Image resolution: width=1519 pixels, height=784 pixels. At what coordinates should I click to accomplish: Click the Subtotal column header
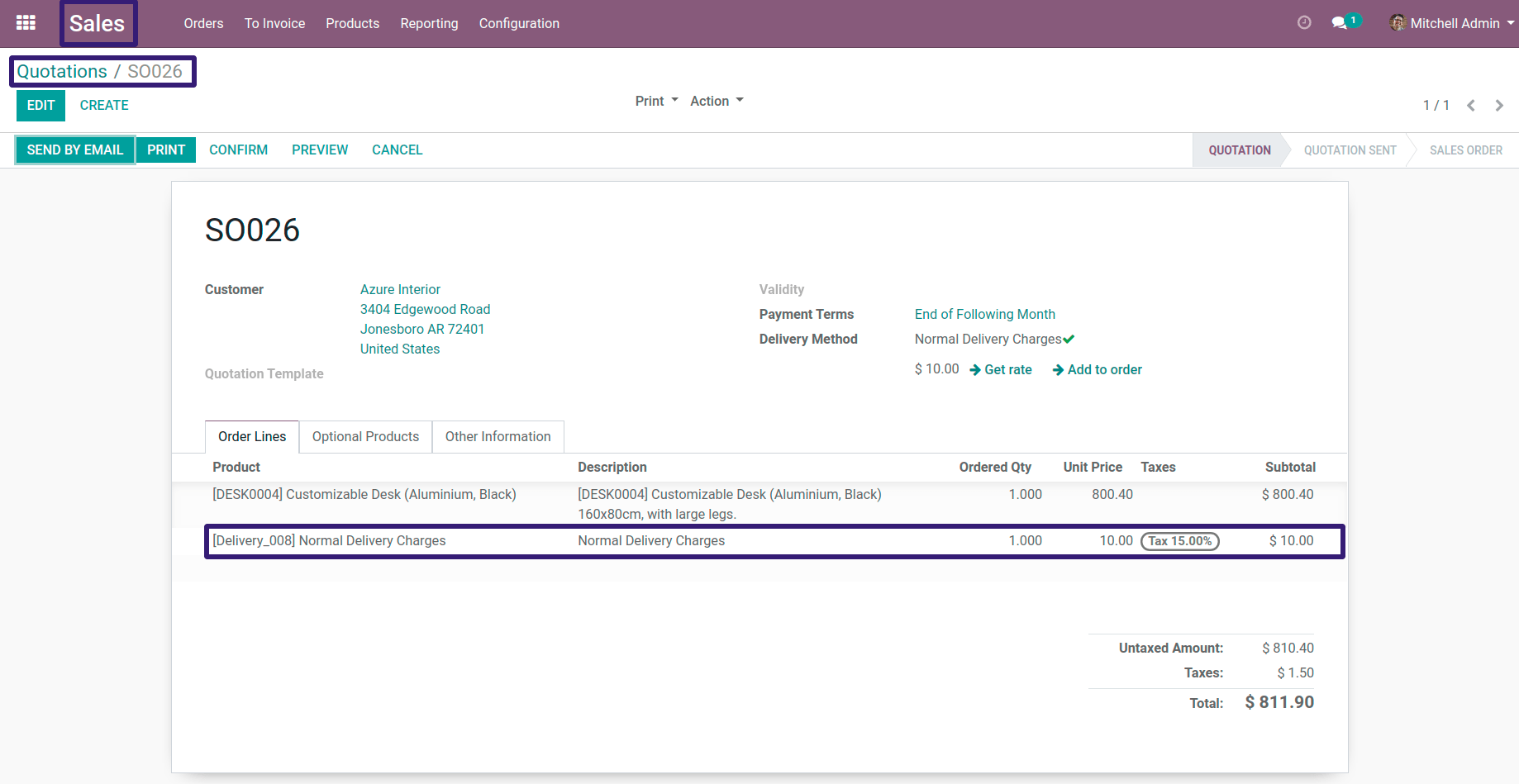pyautogui.click(x=1290, y=468)
